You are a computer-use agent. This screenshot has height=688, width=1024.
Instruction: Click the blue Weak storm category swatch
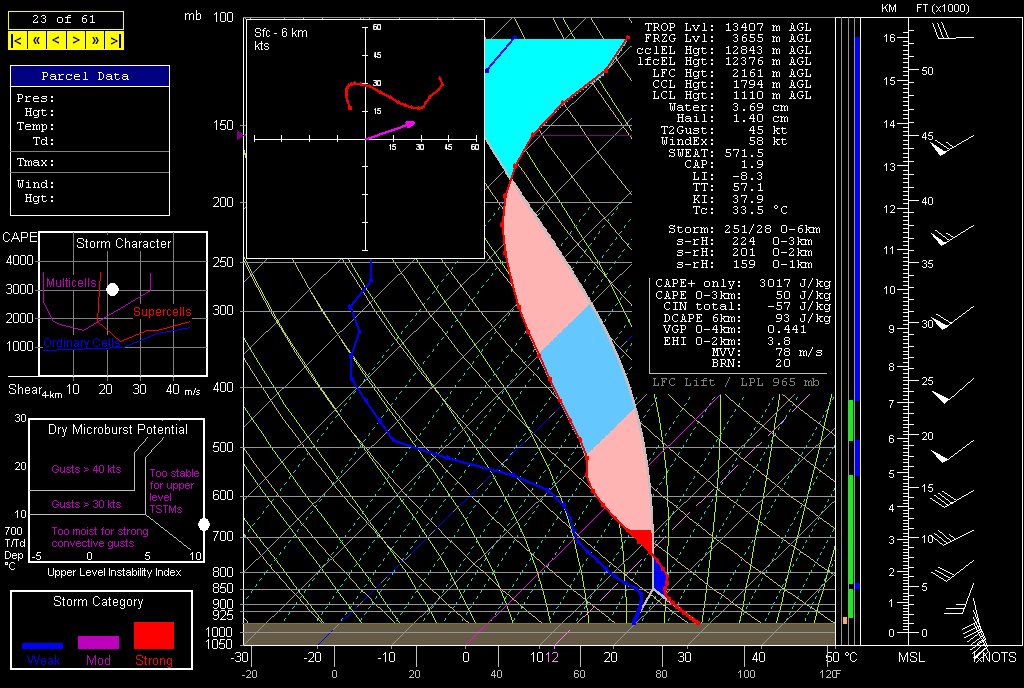pyautogui.click(x=43, y=646)
